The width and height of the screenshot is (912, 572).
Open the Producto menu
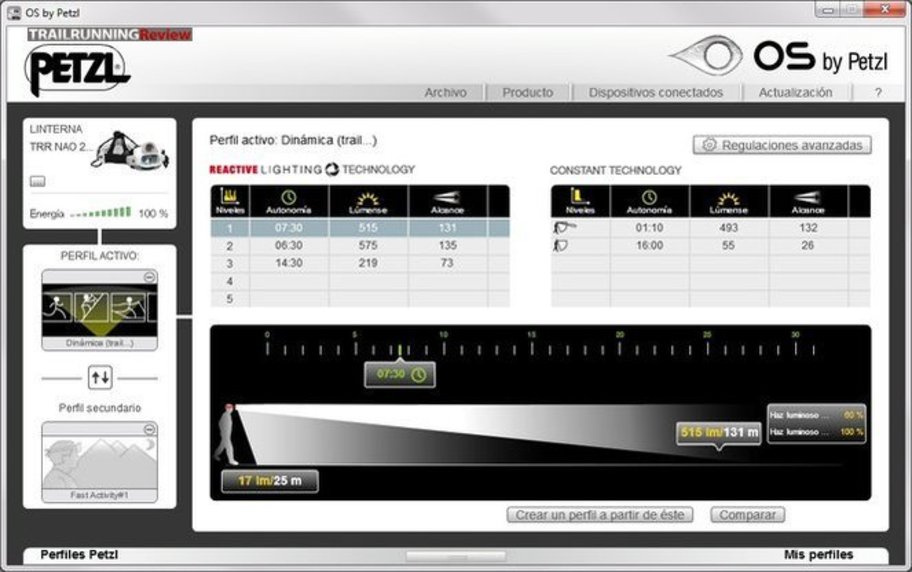click(528, 93)
